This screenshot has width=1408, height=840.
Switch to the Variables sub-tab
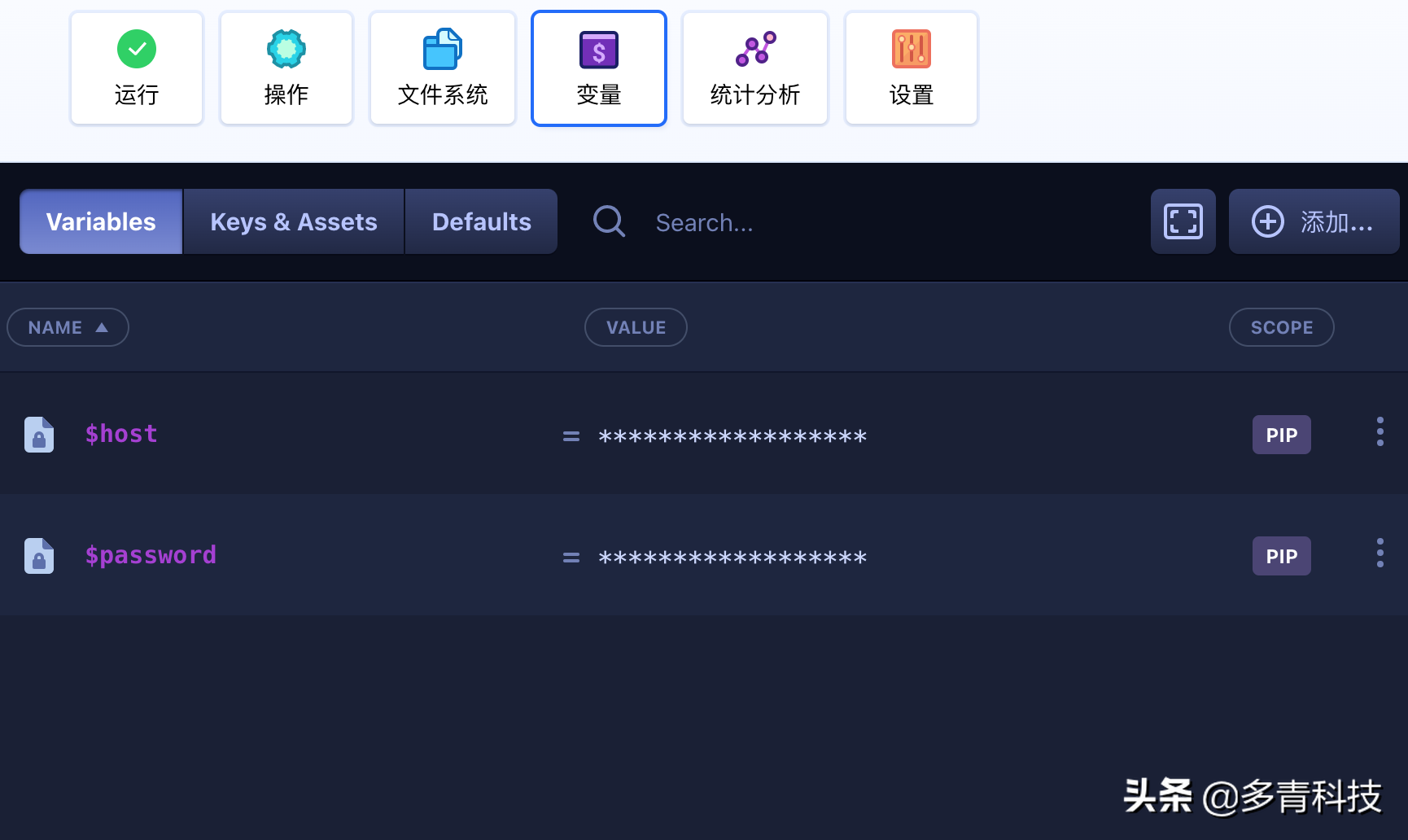click(x=101, y=221)
